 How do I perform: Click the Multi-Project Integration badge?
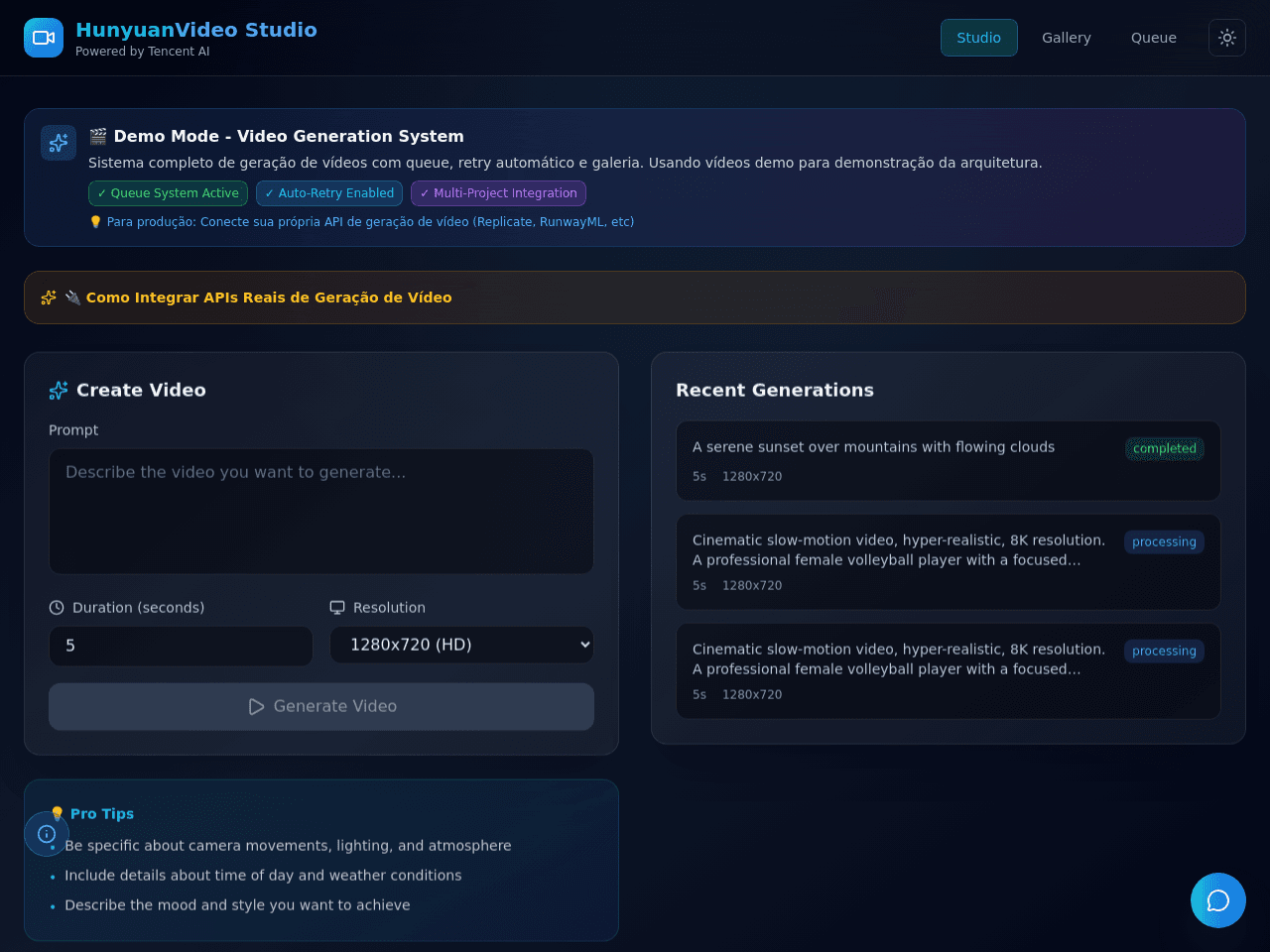498,193
